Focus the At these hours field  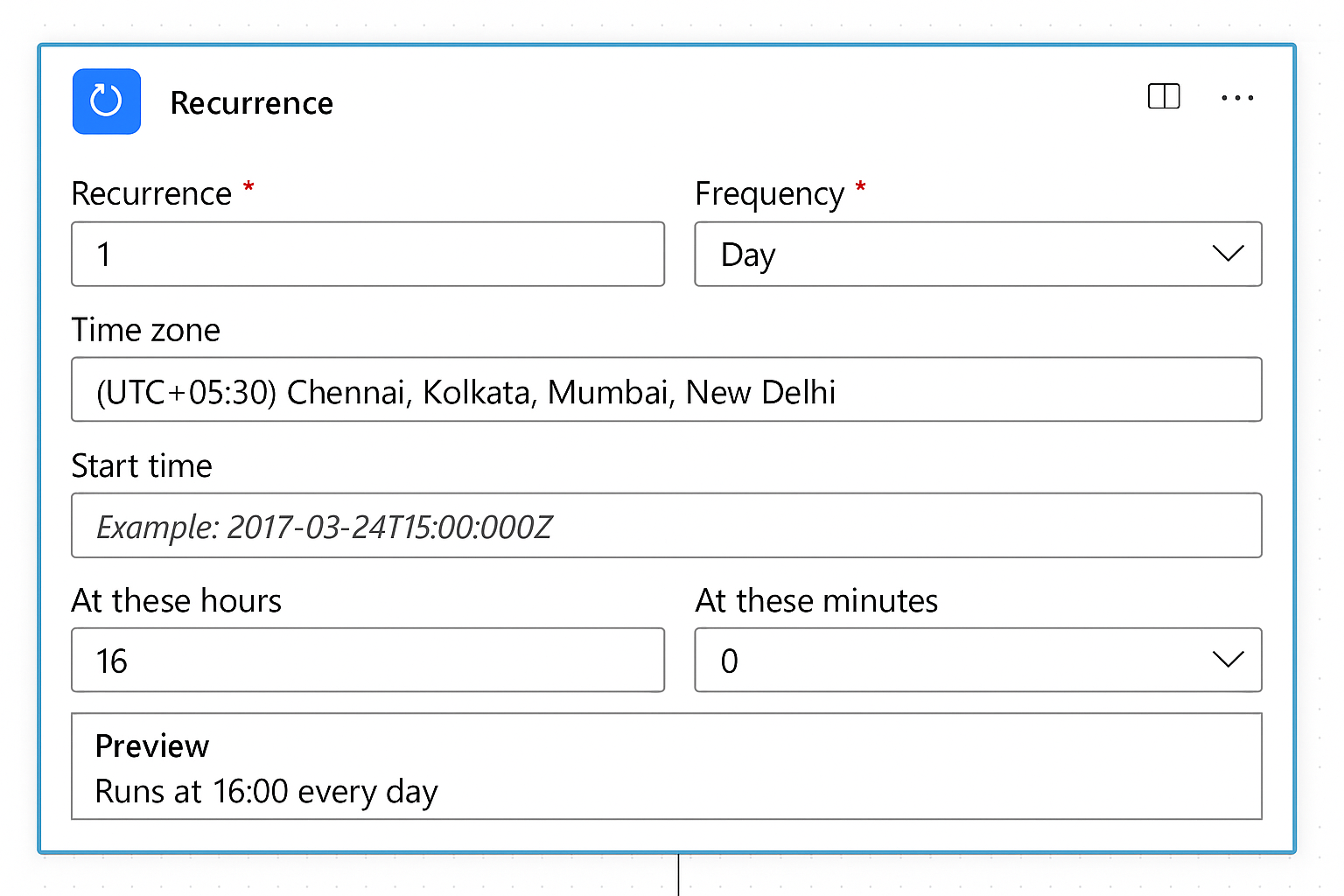coord(367,661)
